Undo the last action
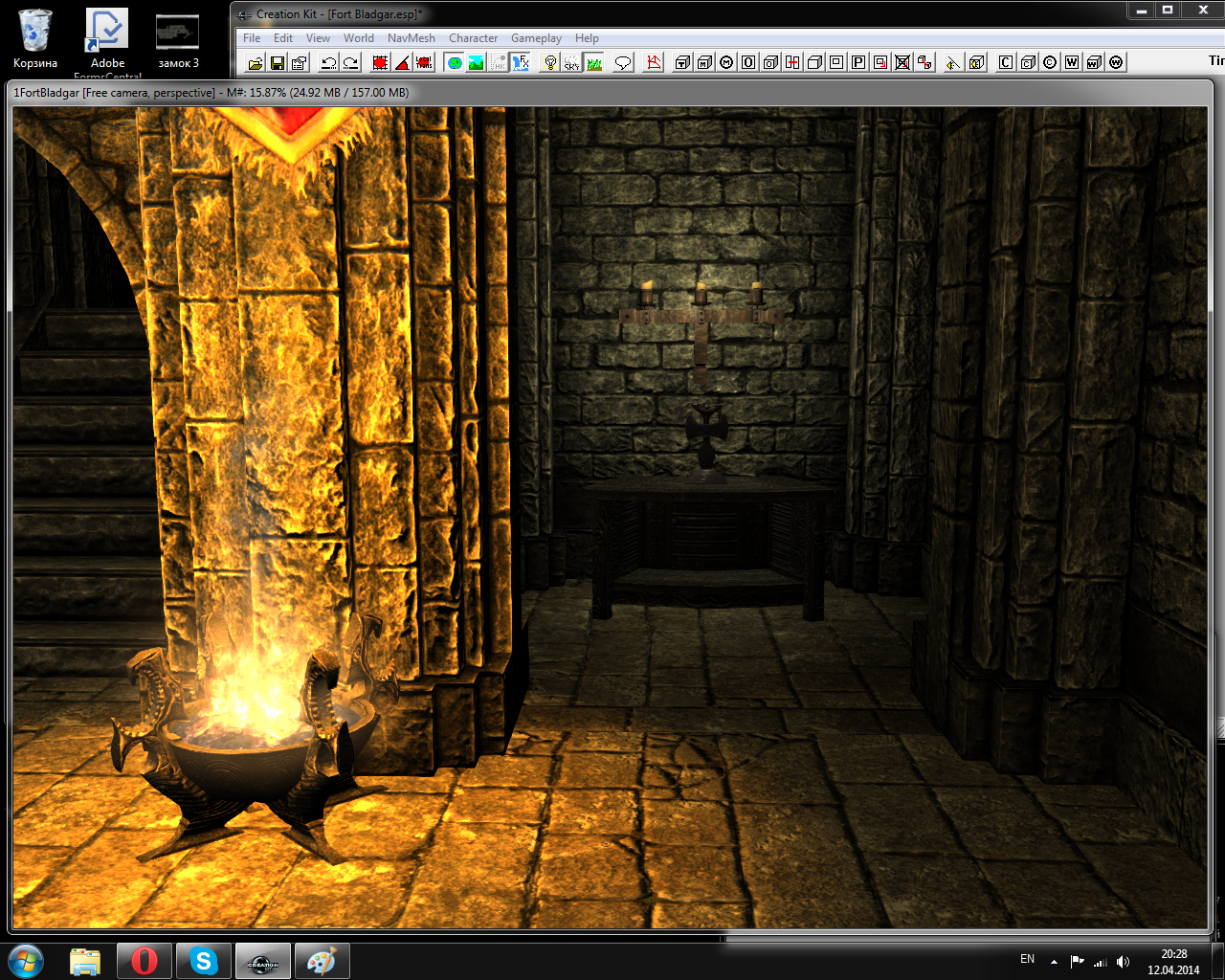Viewport: 1225px width, 980px height. point(328,62)
